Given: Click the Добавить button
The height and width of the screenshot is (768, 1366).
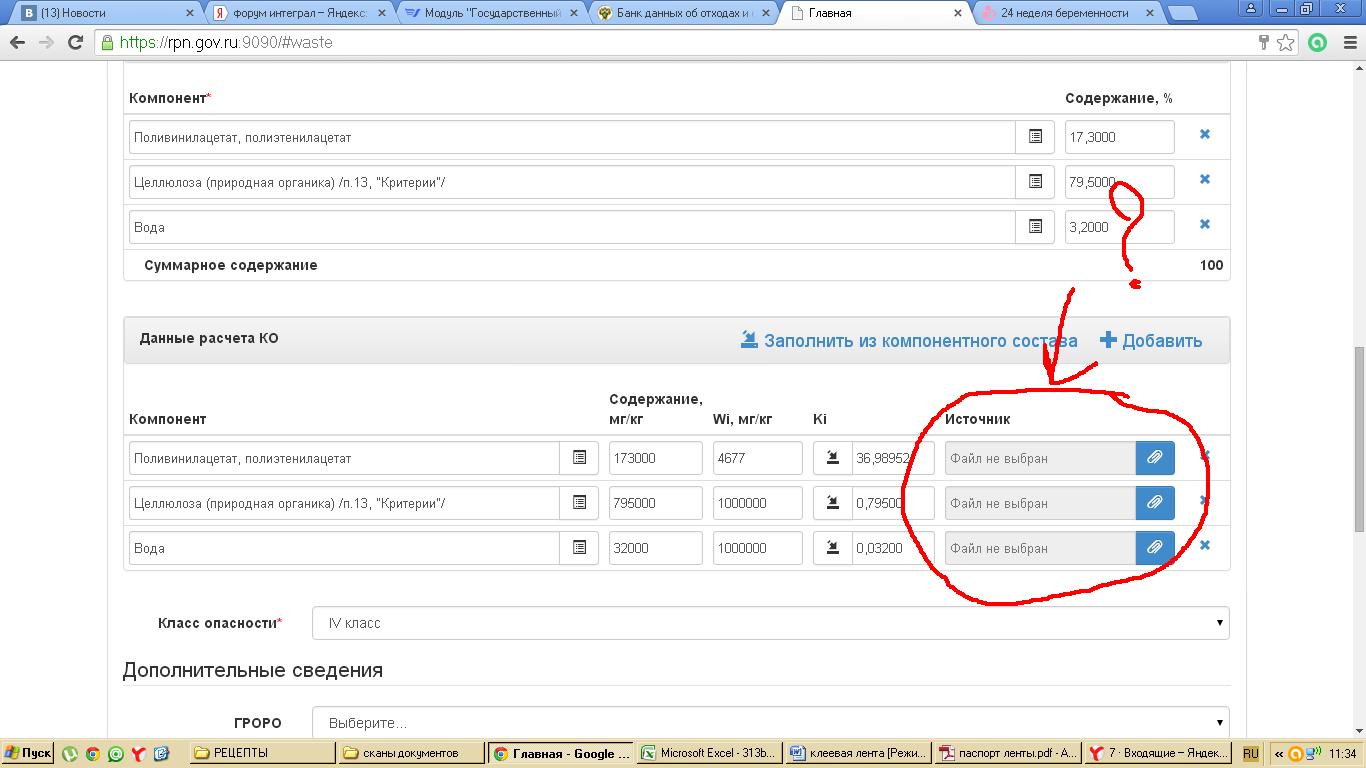Looking at the screenshot, I should 1151,341.
